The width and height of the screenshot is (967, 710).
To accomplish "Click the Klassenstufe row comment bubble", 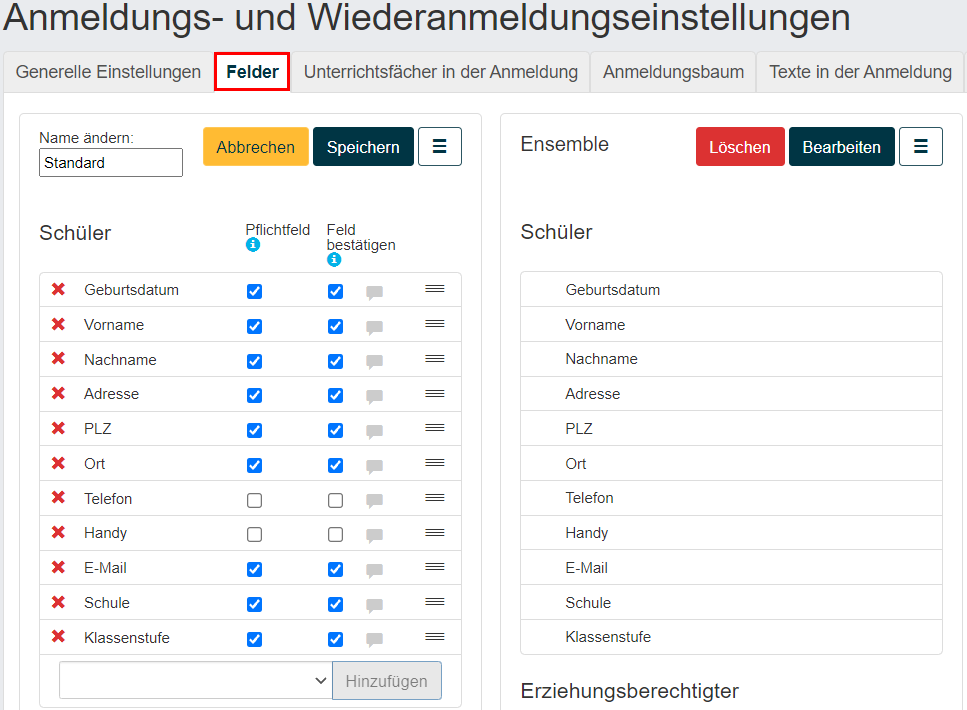I will coord(374,640).
